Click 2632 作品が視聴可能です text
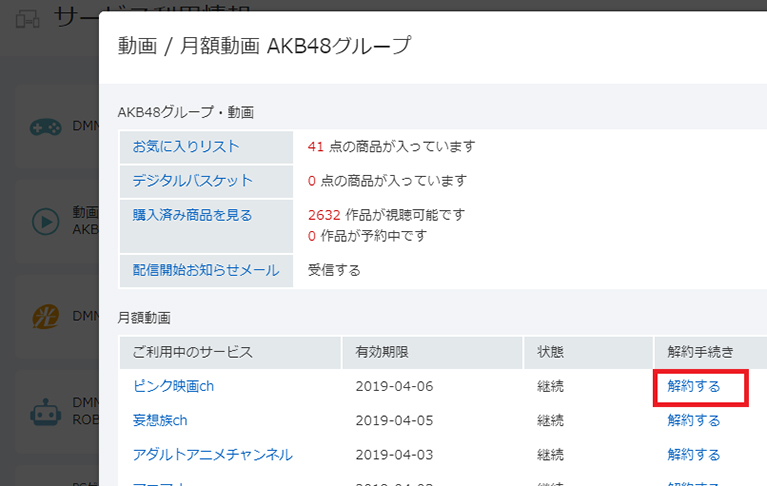The image size is (767, 486). click(x=386, y=215)
